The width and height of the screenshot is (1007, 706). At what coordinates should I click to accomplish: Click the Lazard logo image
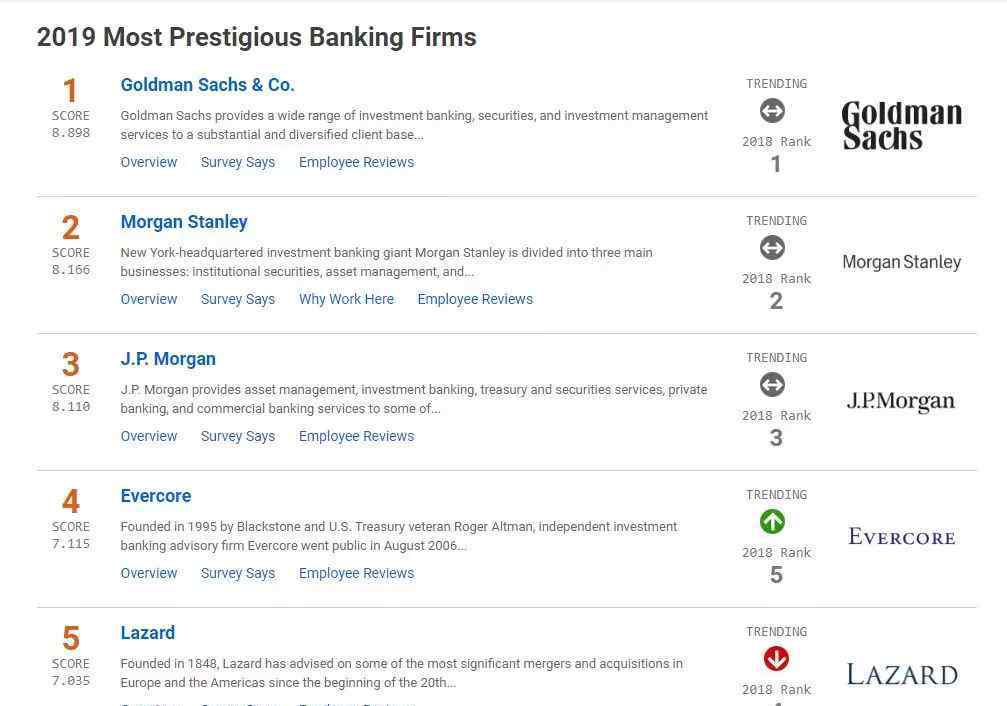[902, 675]
